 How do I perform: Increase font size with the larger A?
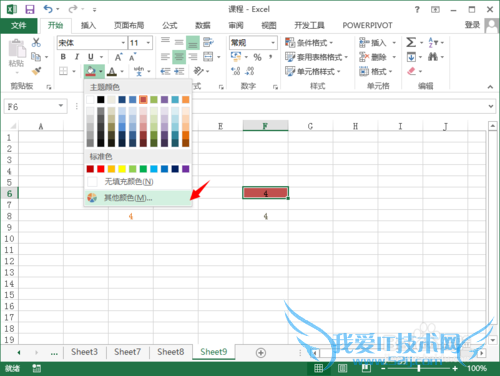pyautogui.click(x=118, y=57)
